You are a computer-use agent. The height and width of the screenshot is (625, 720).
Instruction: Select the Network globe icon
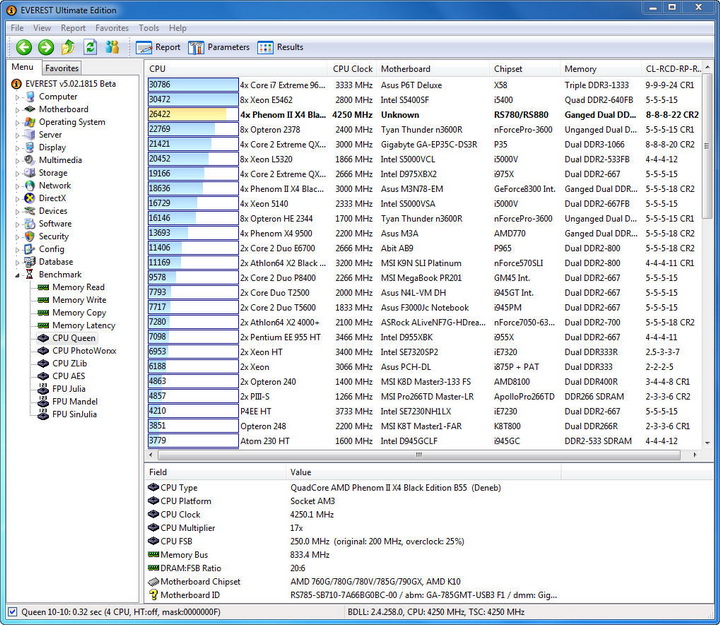click(30, 186)
